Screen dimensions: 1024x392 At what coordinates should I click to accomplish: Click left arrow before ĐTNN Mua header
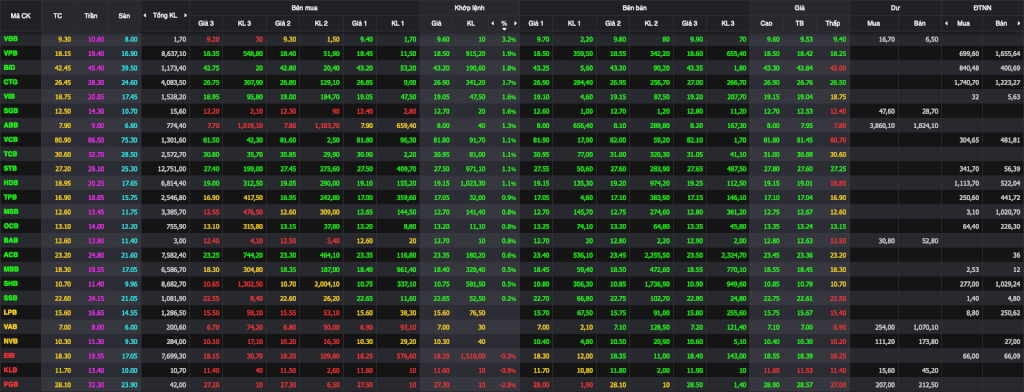(946, 24)
